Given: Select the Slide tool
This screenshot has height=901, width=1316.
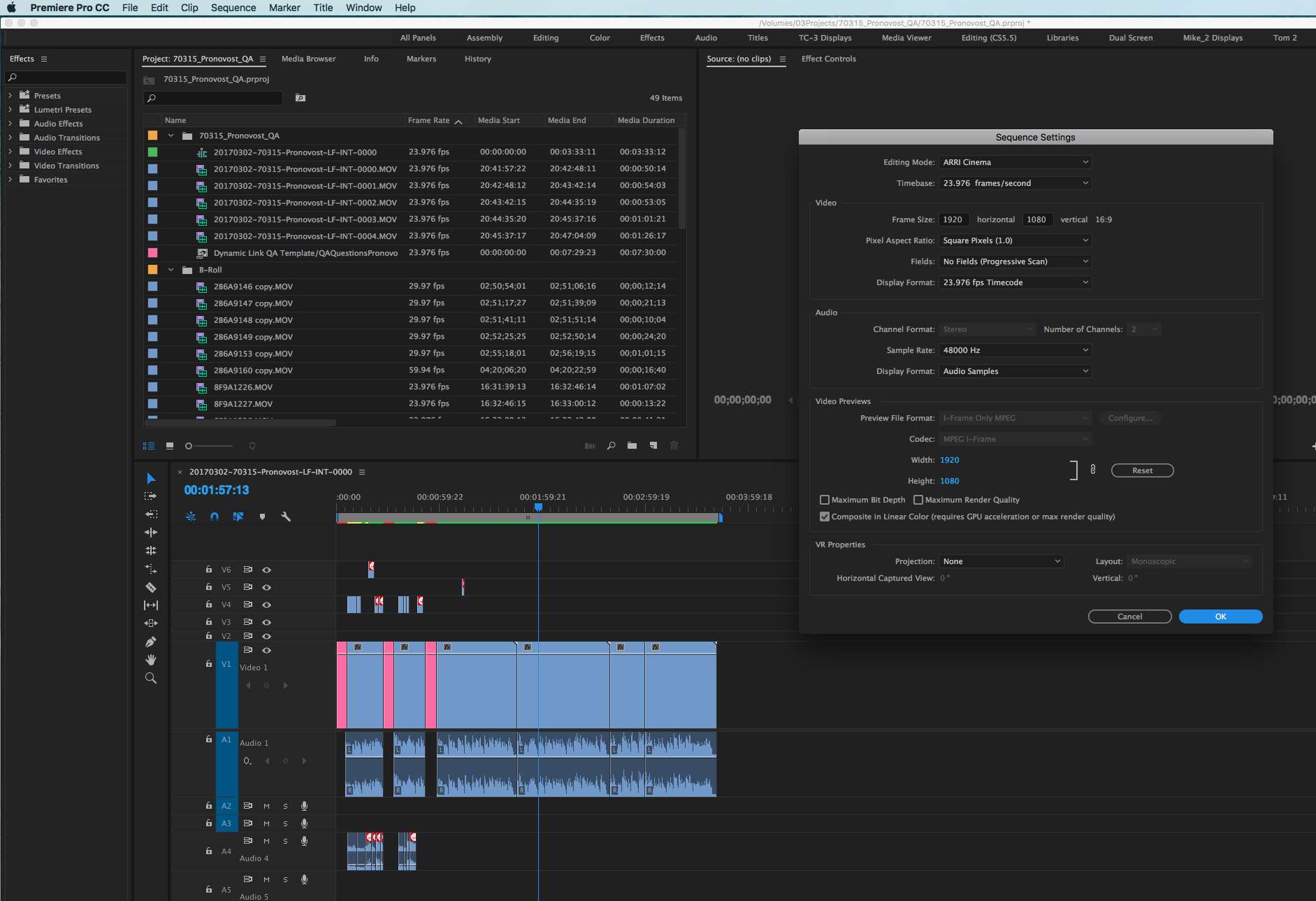Looking at the screenshot, I should tap(151, 624).
